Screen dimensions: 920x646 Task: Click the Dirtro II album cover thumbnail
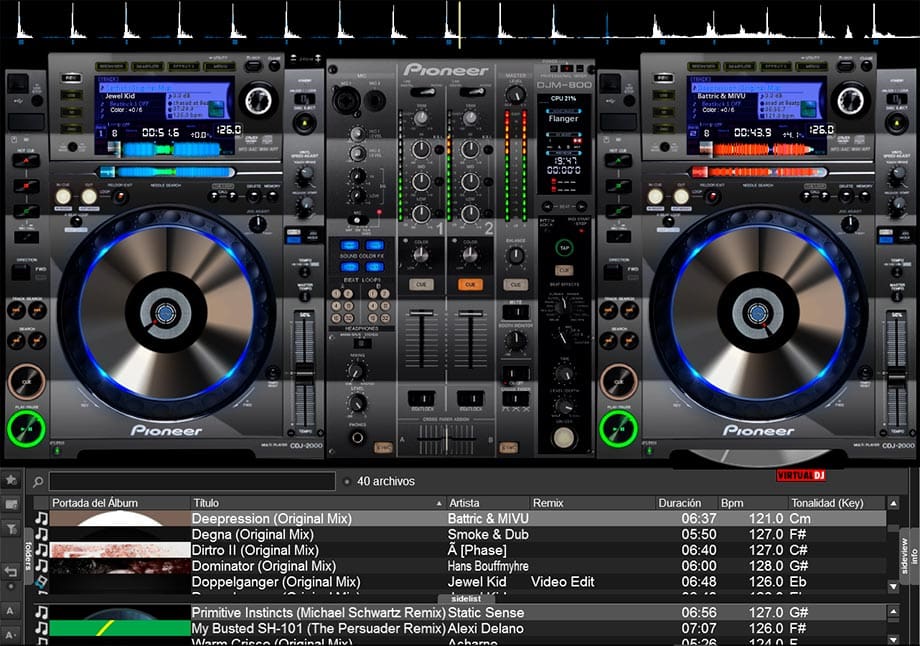tap(120, 550)
